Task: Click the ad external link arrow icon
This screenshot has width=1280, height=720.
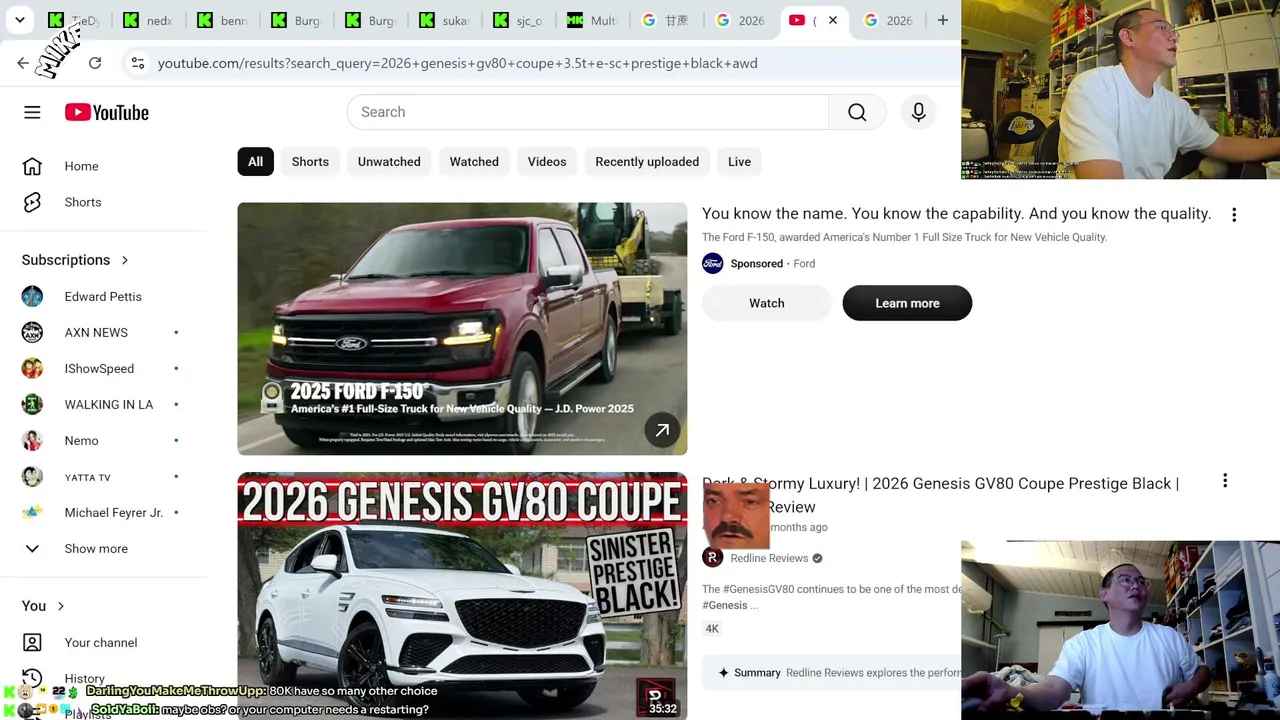Action: 662,430
